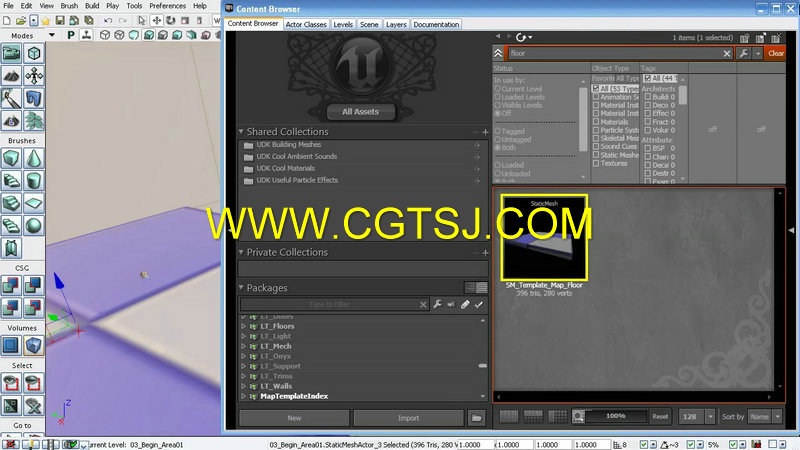
Task: Switch to Texture alignment mode
Action: pyautogui.click(x=34, y=76)
